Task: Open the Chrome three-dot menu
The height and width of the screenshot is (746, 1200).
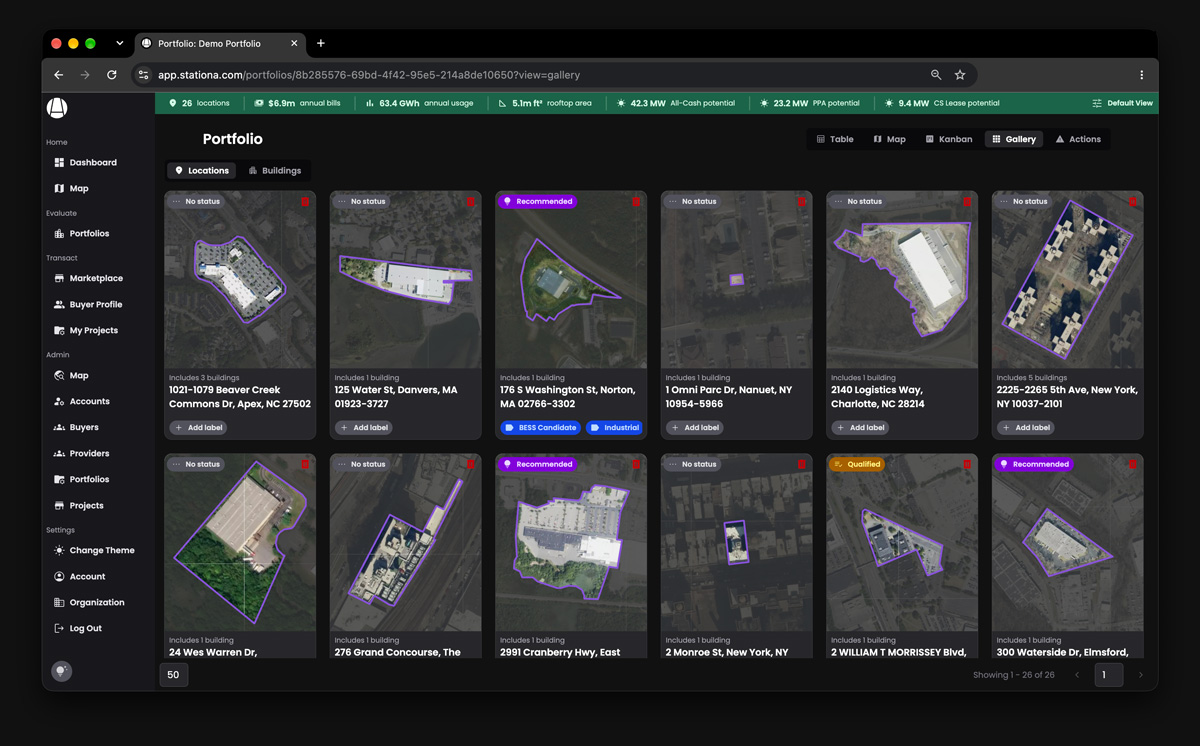Action: [x=1141, y=75]
